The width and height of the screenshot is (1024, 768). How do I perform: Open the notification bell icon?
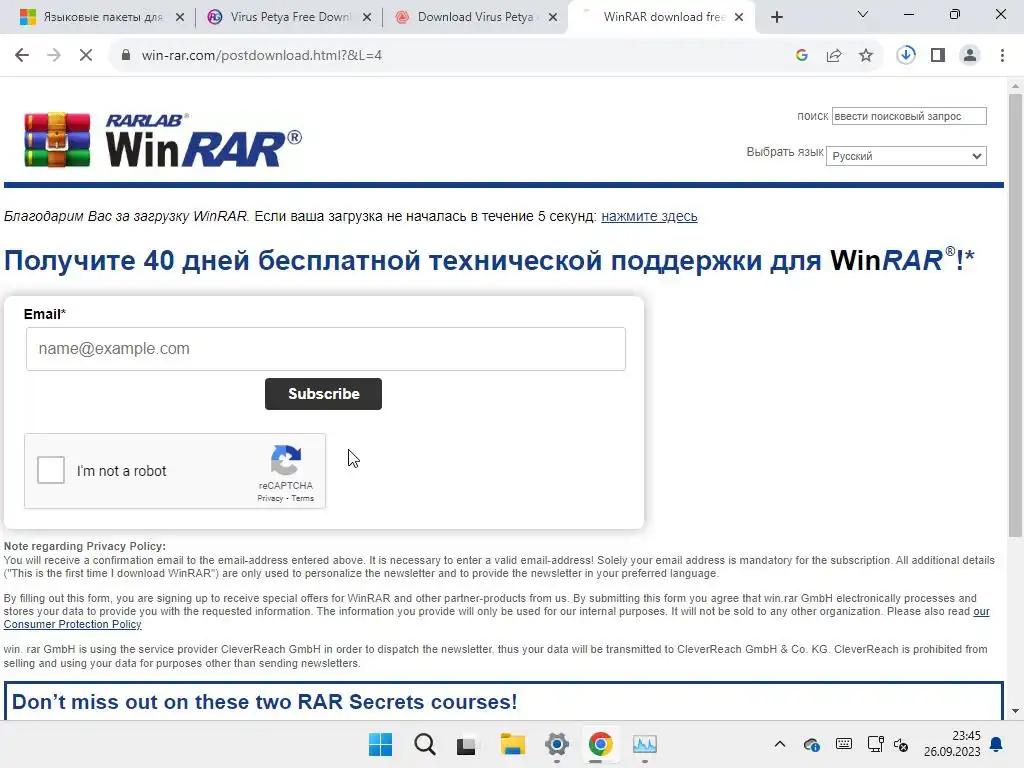(x=996, y=744)
